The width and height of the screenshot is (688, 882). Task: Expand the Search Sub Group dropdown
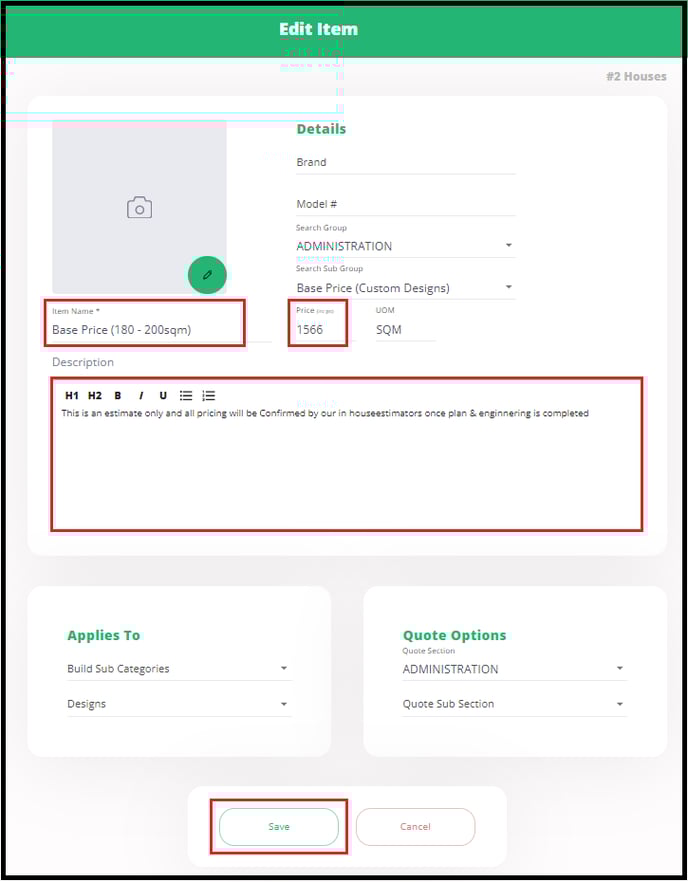pos(405,288)
